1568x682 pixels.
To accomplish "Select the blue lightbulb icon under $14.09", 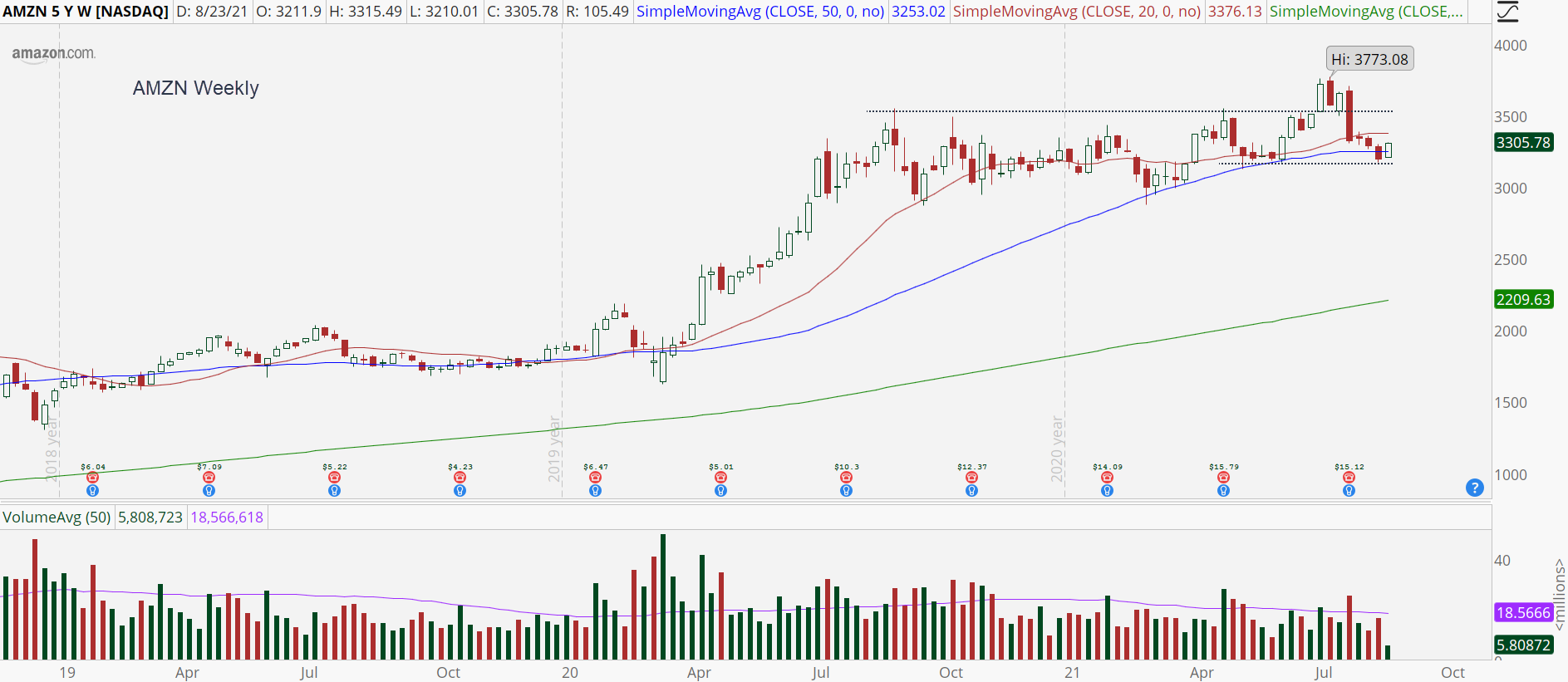I will click(1108, 491).
